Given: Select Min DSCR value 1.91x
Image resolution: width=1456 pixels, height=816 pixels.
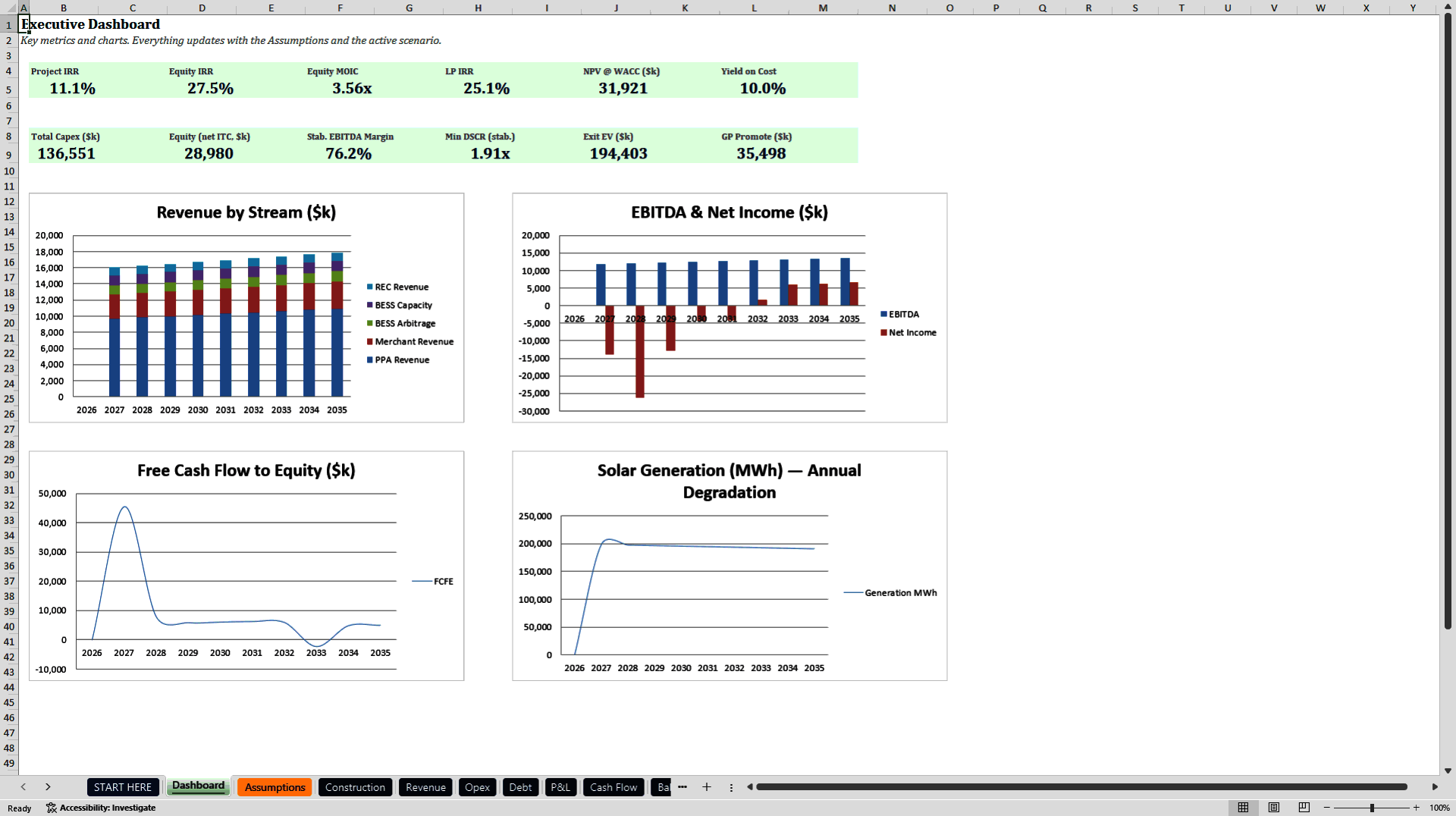Looking at the screenshot, I should point(490,154).
